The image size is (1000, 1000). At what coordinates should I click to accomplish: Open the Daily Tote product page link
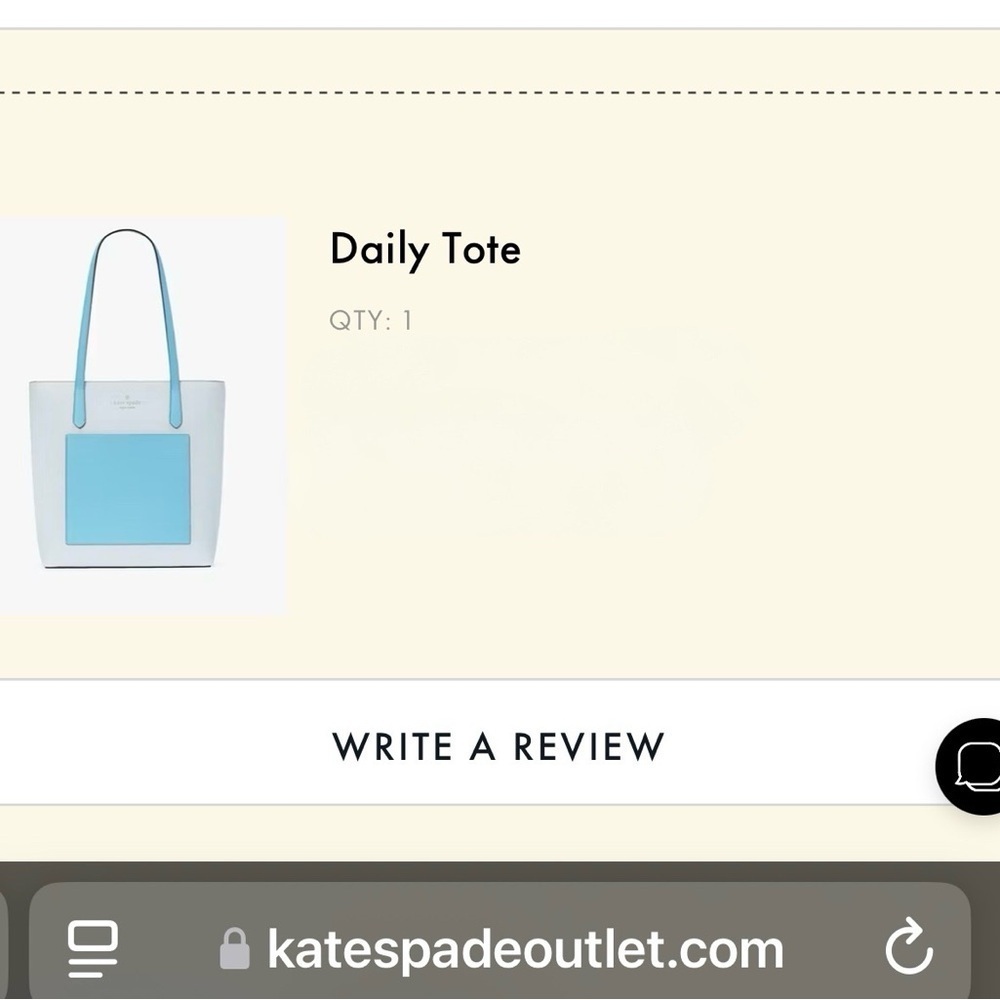(x=425, y=248)
